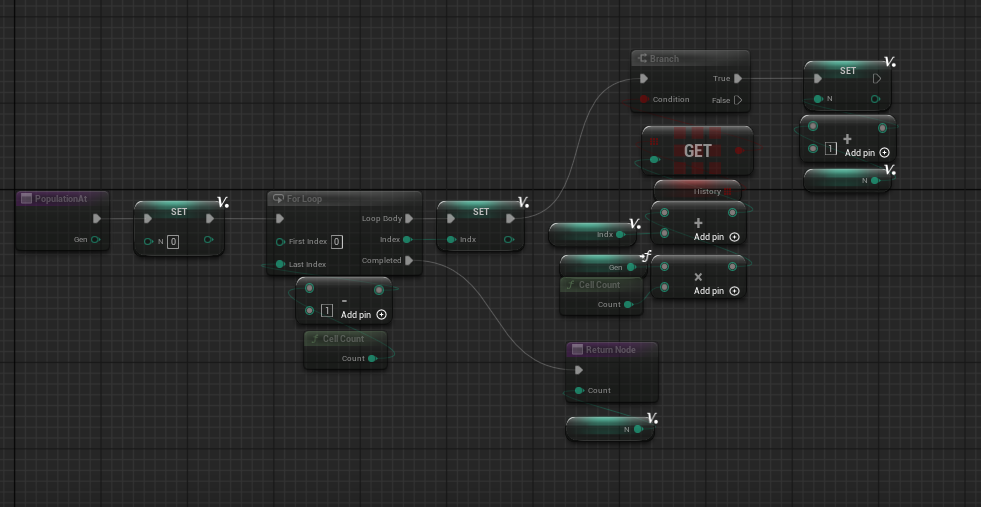Select the PopulationAt node title
Image resolution: width=981 pixels, height=507 pixels.
61,199
